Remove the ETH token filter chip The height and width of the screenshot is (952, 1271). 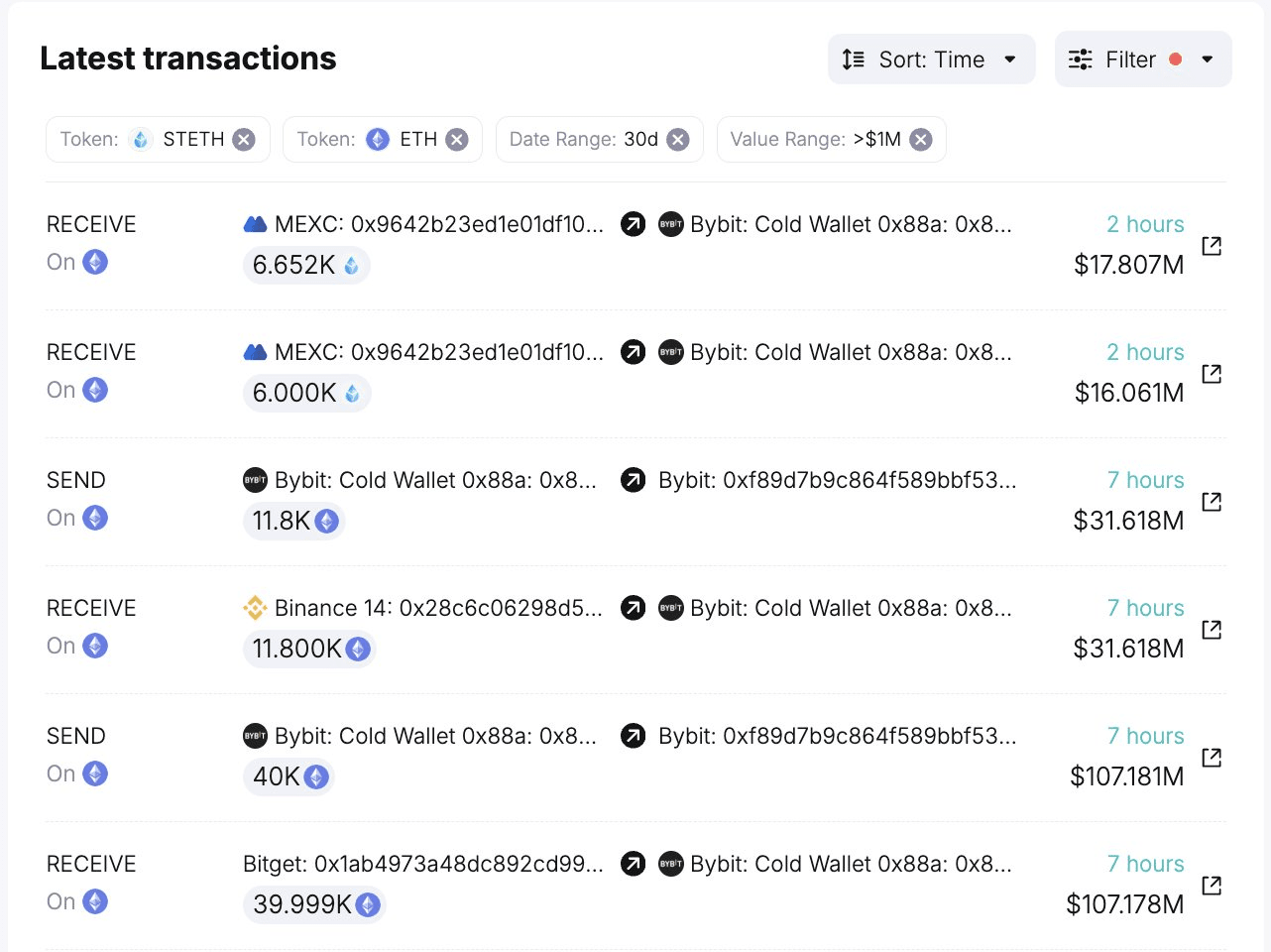(455, 140)
